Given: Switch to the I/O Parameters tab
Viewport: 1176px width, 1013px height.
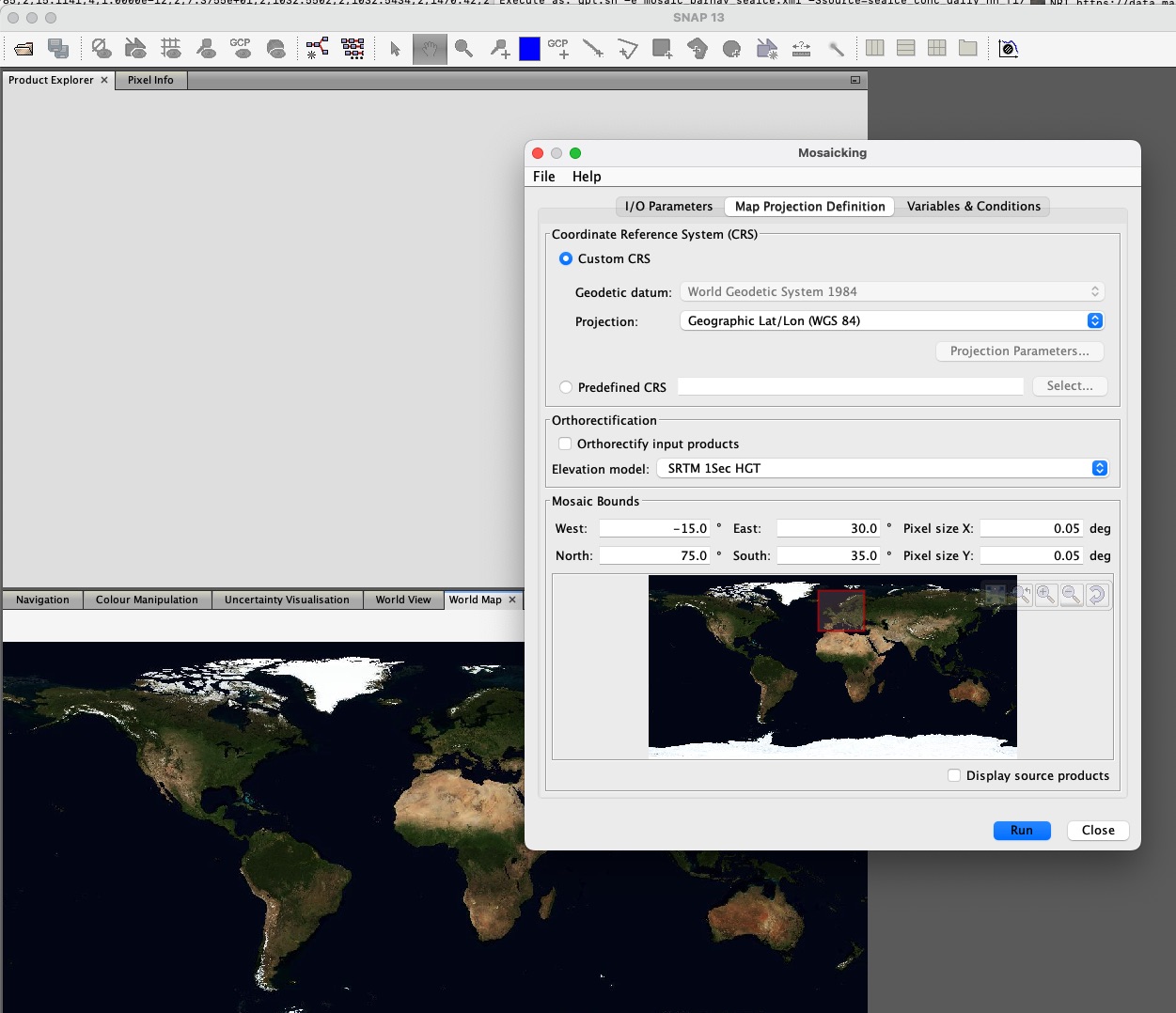Looking at the screenshot, I should coord(667,206).
